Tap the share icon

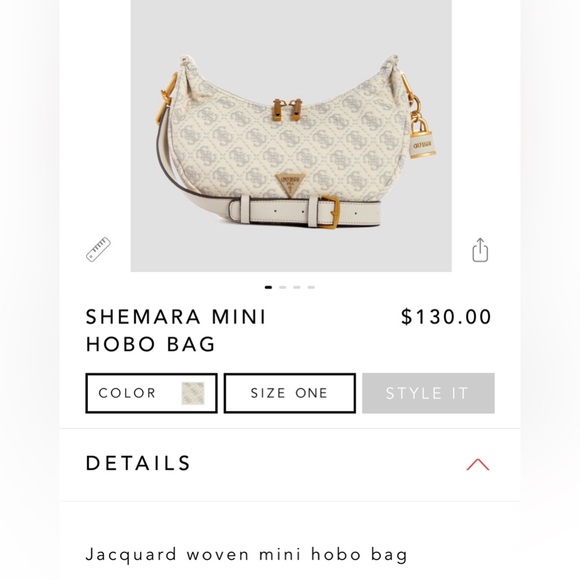(480, 250)
